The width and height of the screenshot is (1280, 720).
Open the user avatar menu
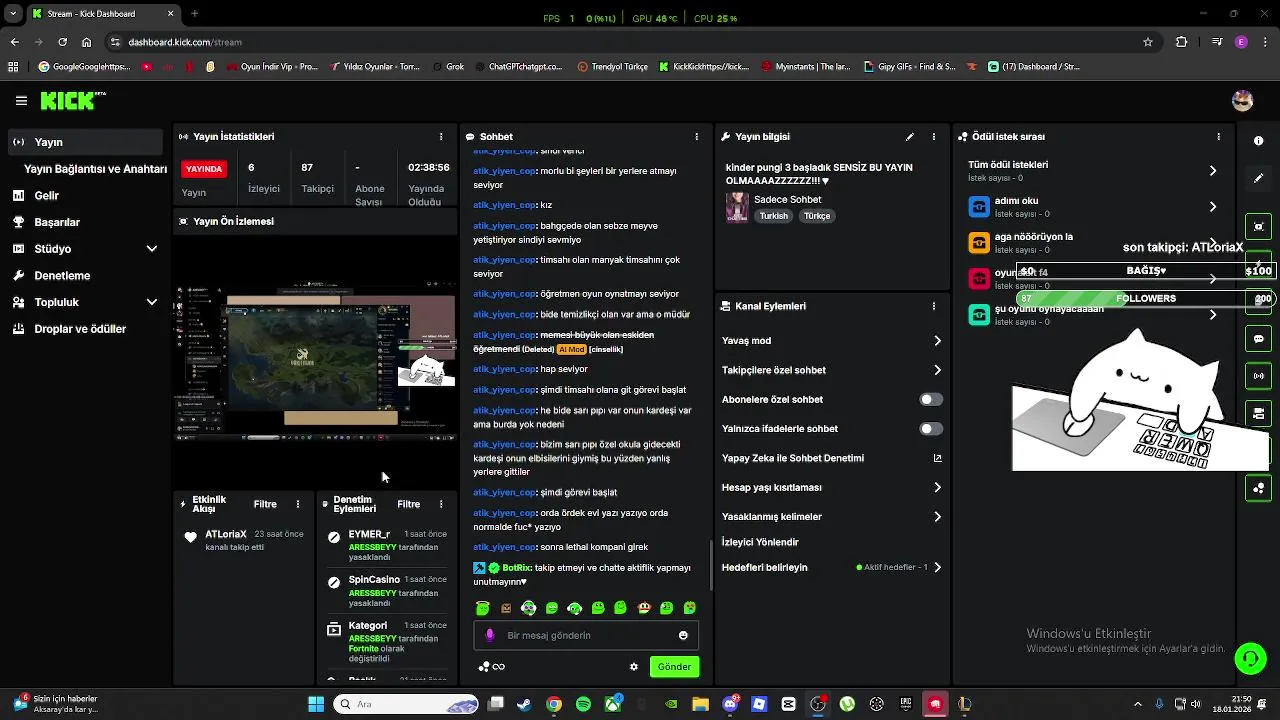click(1243, 100)
